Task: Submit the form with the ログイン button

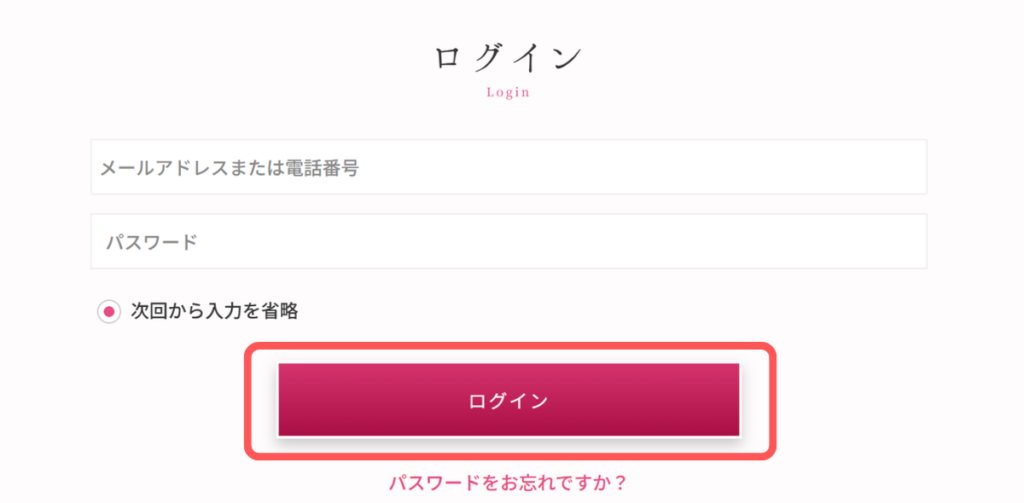Action: pos(508,400)
